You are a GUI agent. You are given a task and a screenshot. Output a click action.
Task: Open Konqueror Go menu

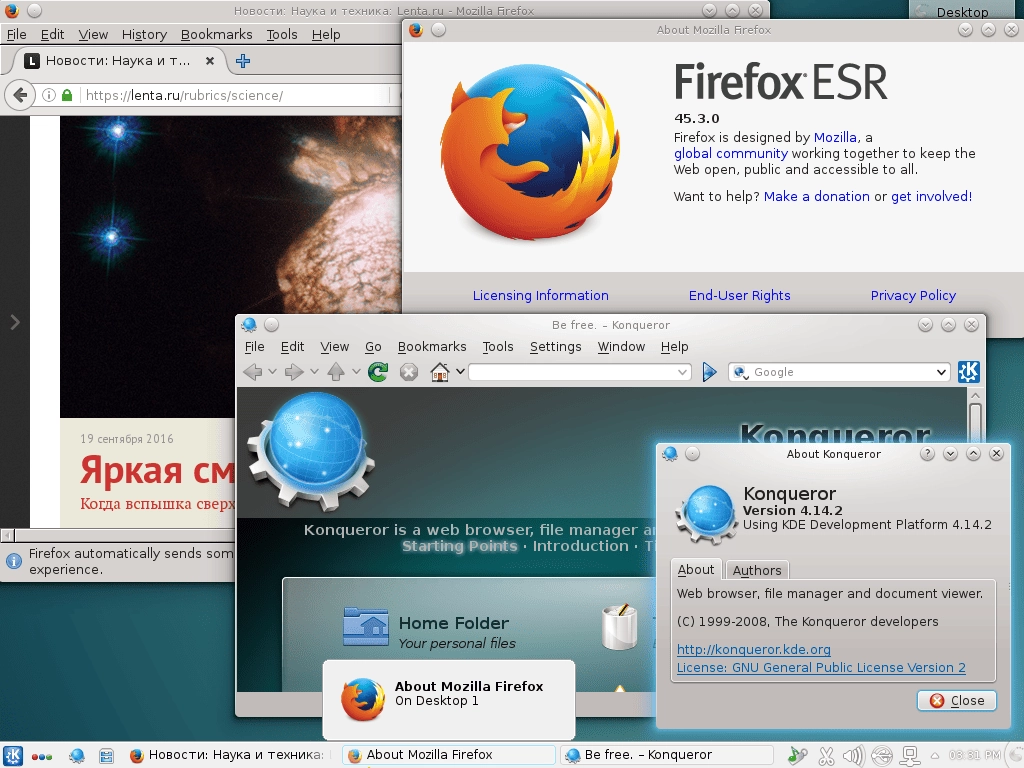point(373,347)
